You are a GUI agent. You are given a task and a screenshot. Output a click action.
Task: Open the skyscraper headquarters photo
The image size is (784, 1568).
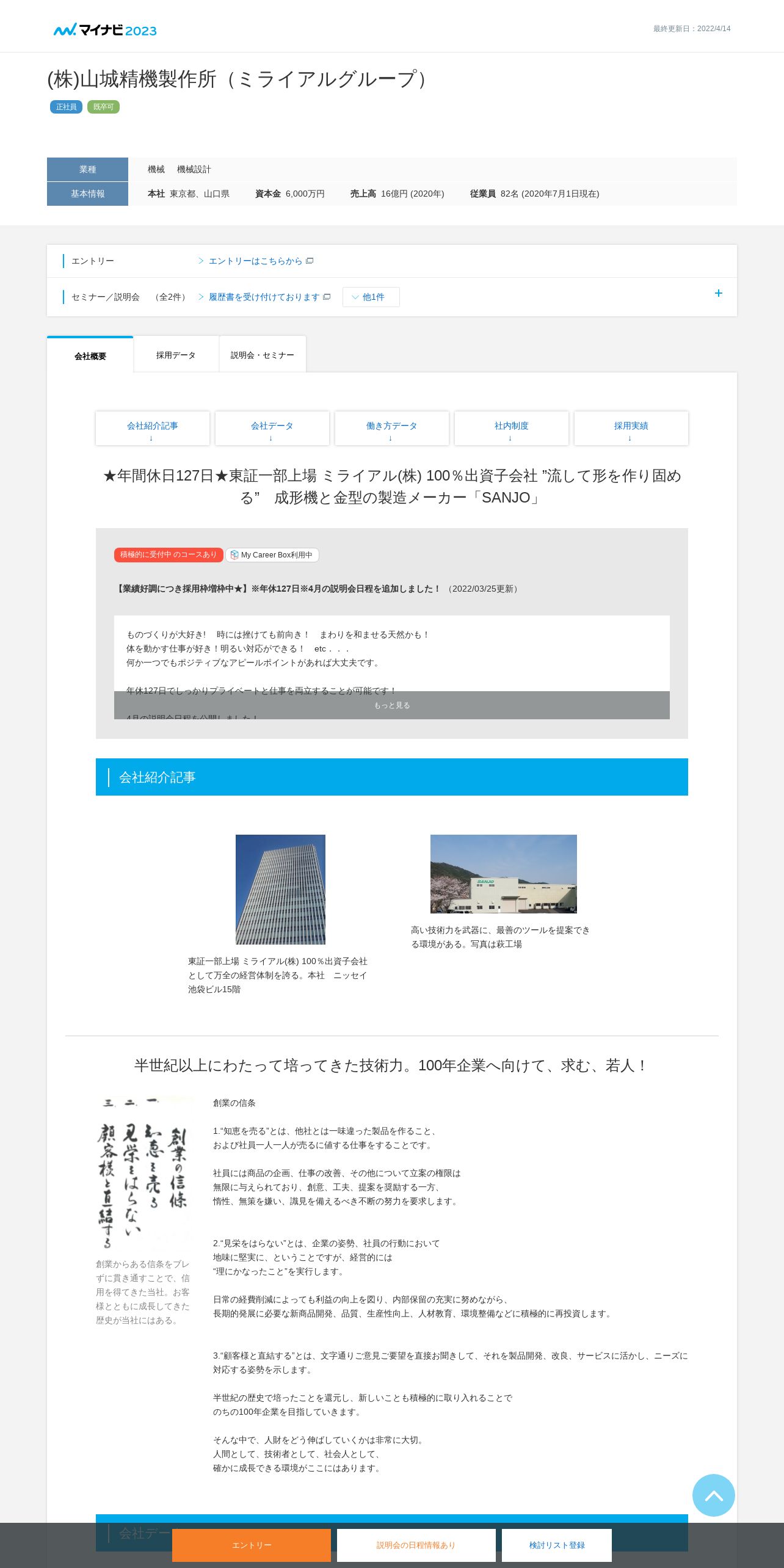tap(280, 889)
